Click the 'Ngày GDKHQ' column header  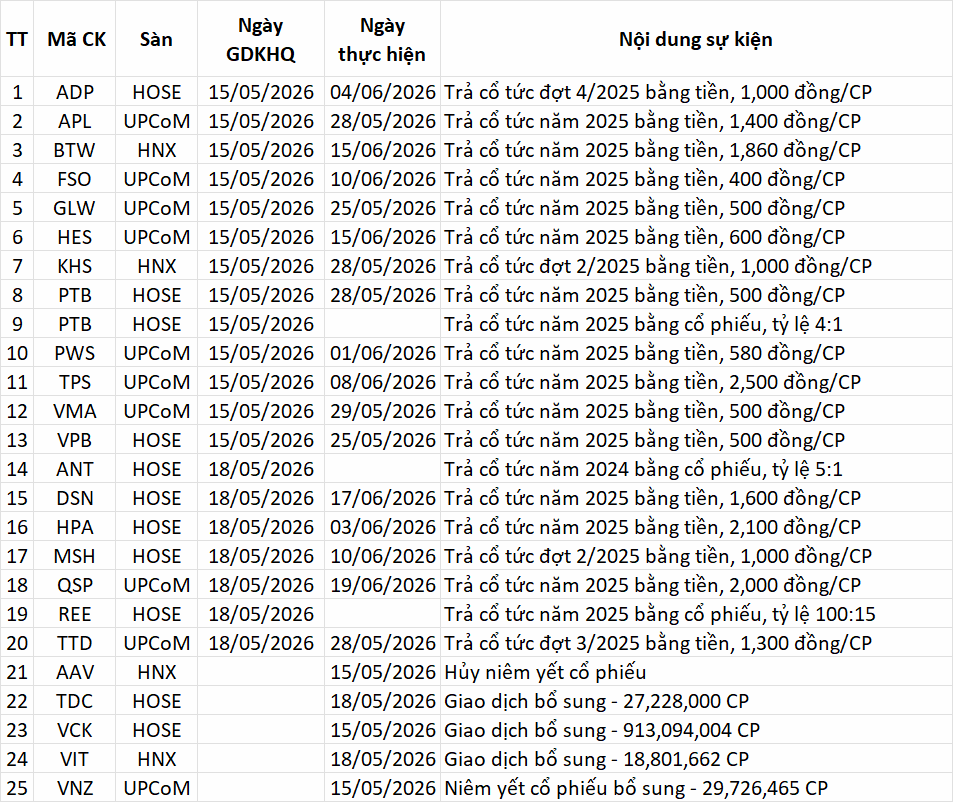pyautogui.click(x=261, y=39)
